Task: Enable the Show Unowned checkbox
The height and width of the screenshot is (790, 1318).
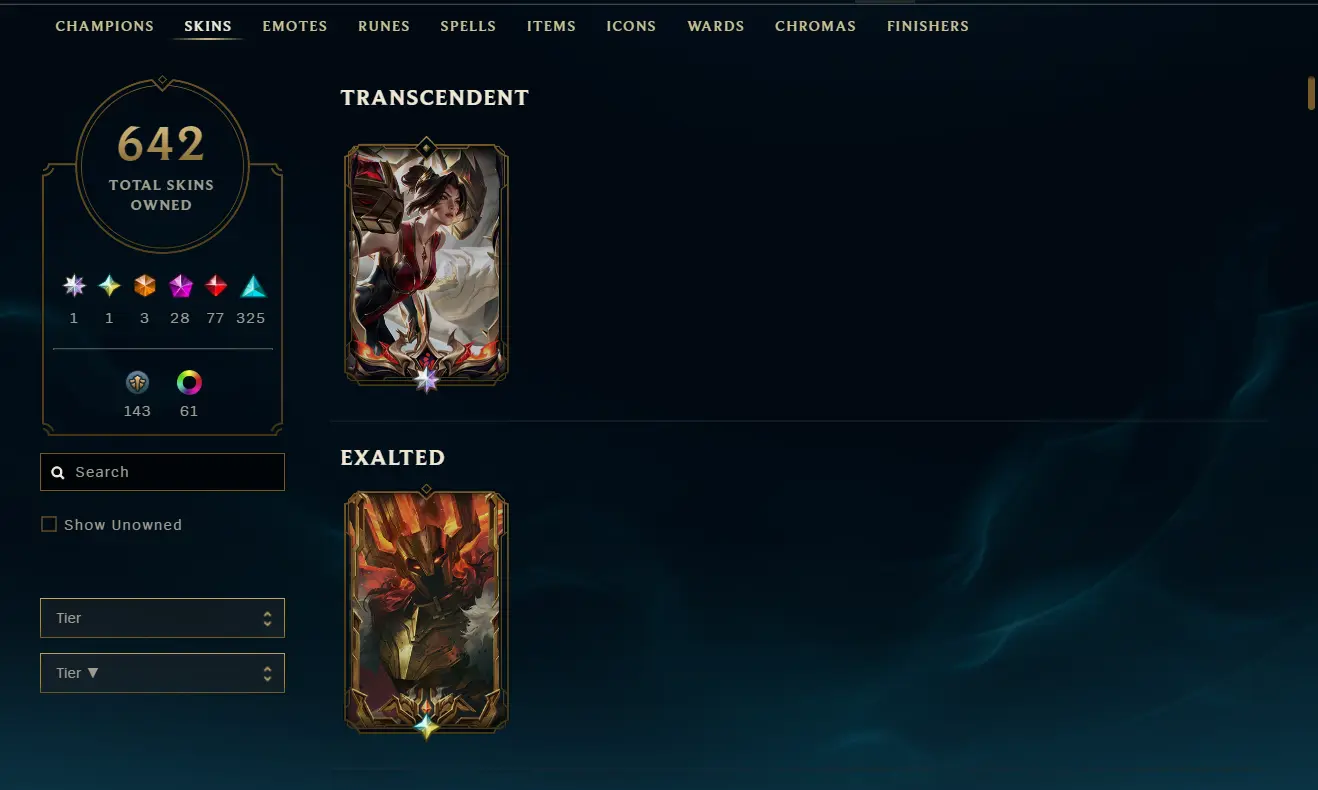Action: pyautogui.click(x=48, y=524)
